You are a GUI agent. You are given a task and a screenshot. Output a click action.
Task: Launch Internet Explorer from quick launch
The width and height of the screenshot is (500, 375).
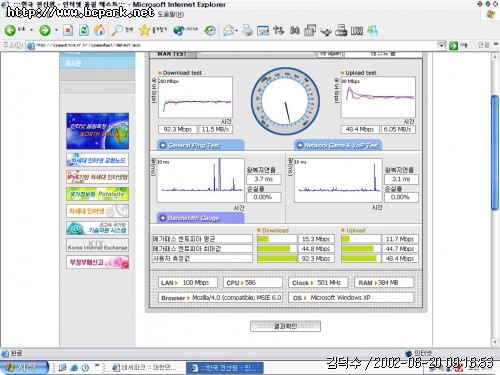tap(74, 368)
